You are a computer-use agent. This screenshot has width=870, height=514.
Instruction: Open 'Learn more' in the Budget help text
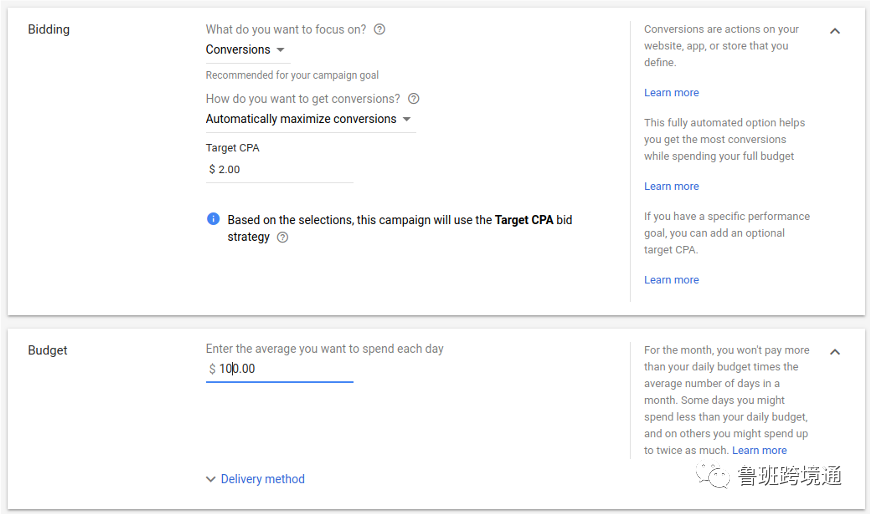pyautogui.click(x=759, y=451)
